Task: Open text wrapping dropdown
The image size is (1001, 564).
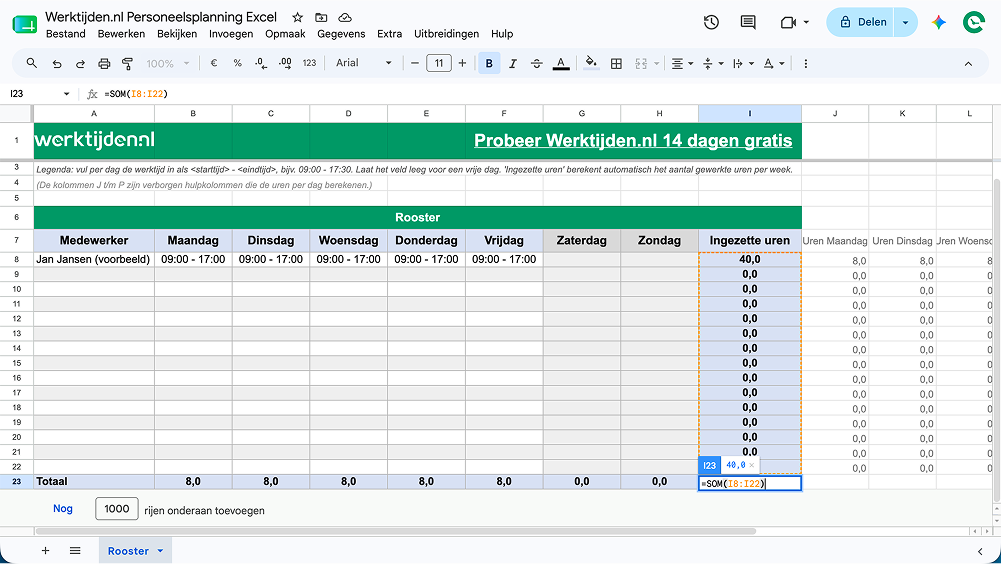Action: click(x=743, y=63)
